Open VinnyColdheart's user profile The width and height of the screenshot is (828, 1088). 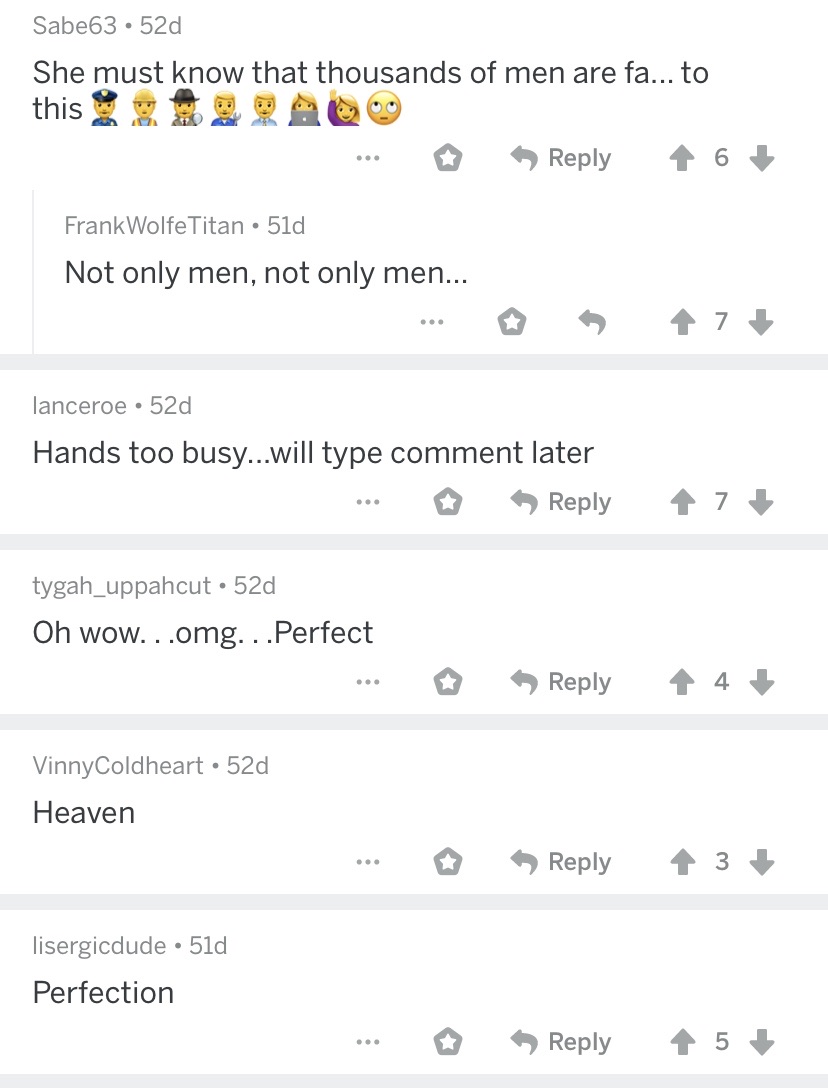coord(118,765)
